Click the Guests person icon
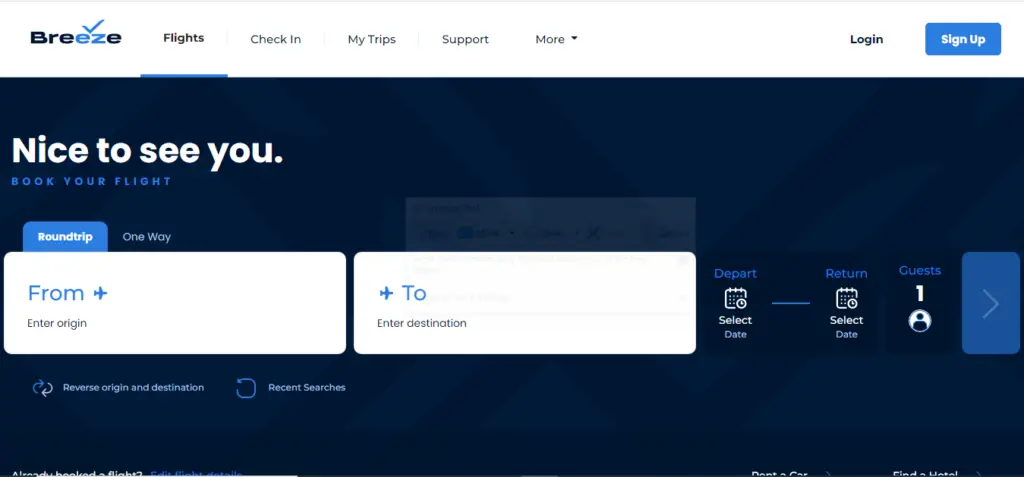 click(x=920, y=321)
